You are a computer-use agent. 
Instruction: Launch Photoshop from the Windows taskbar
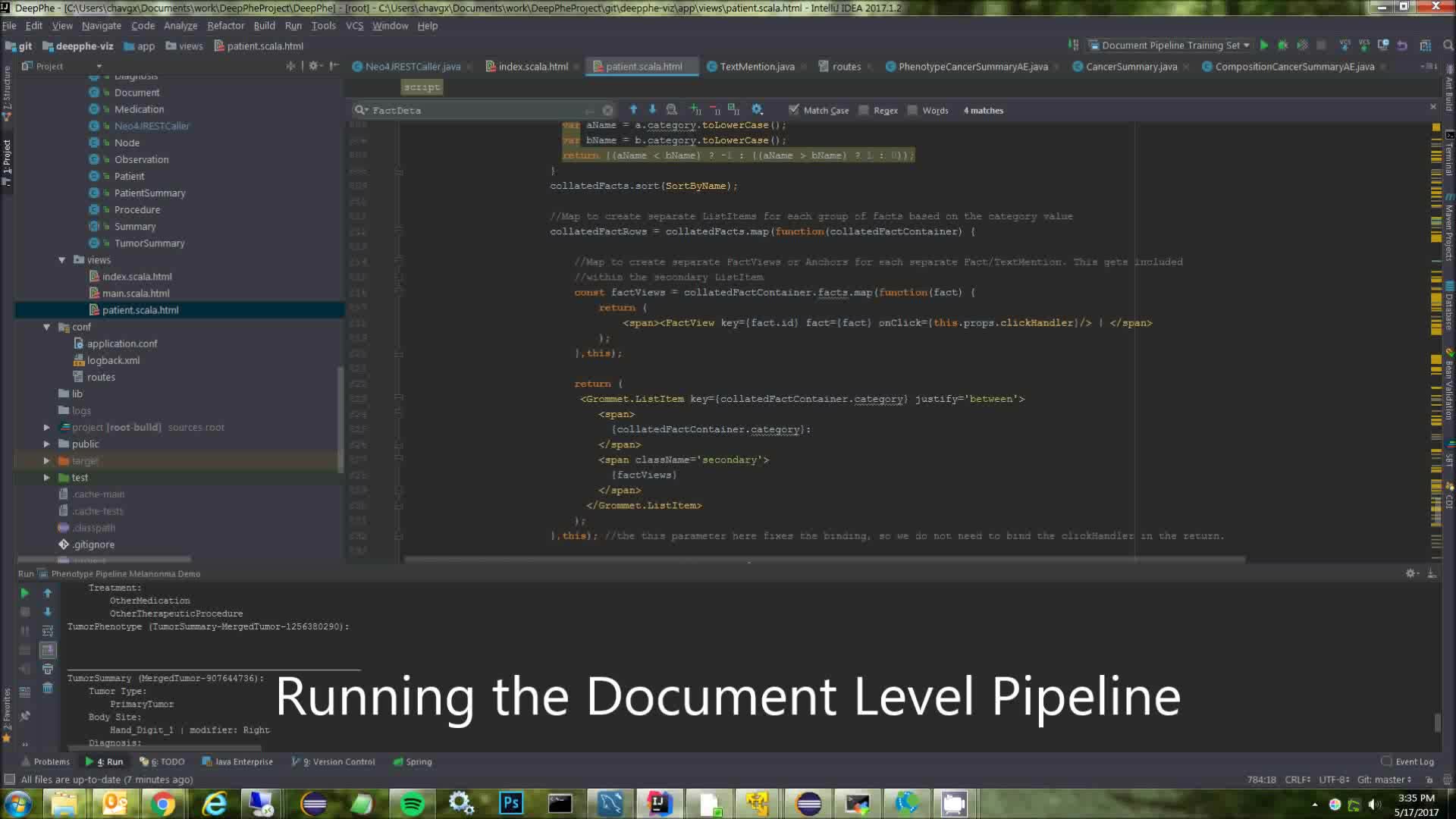click(511, 803)
